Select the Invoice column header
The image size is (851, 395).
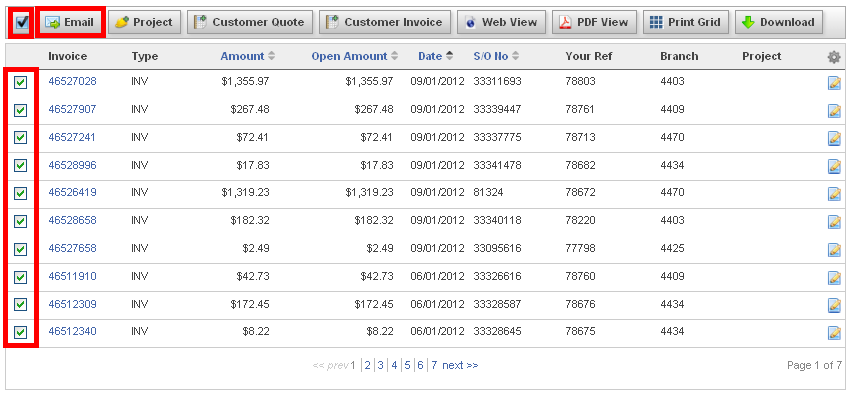coord(67,56)
